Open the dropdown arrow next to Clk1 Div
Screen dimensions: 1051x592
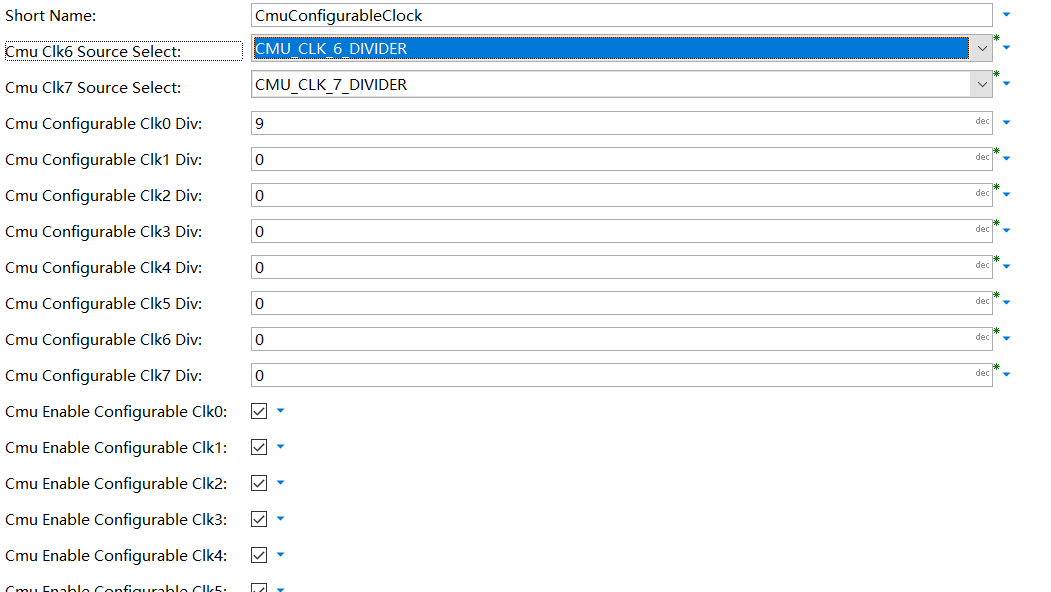point(1006,157)
